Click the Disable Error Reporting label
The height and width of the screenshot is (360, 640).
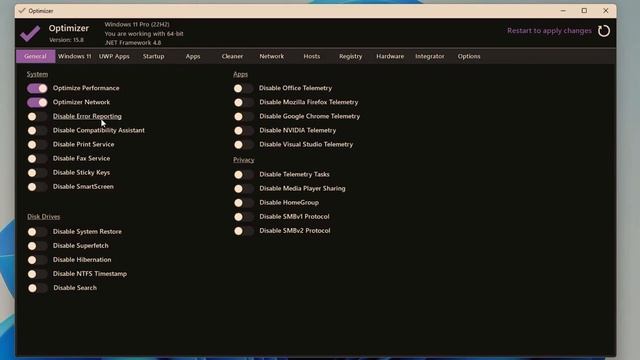pos(87,116)
